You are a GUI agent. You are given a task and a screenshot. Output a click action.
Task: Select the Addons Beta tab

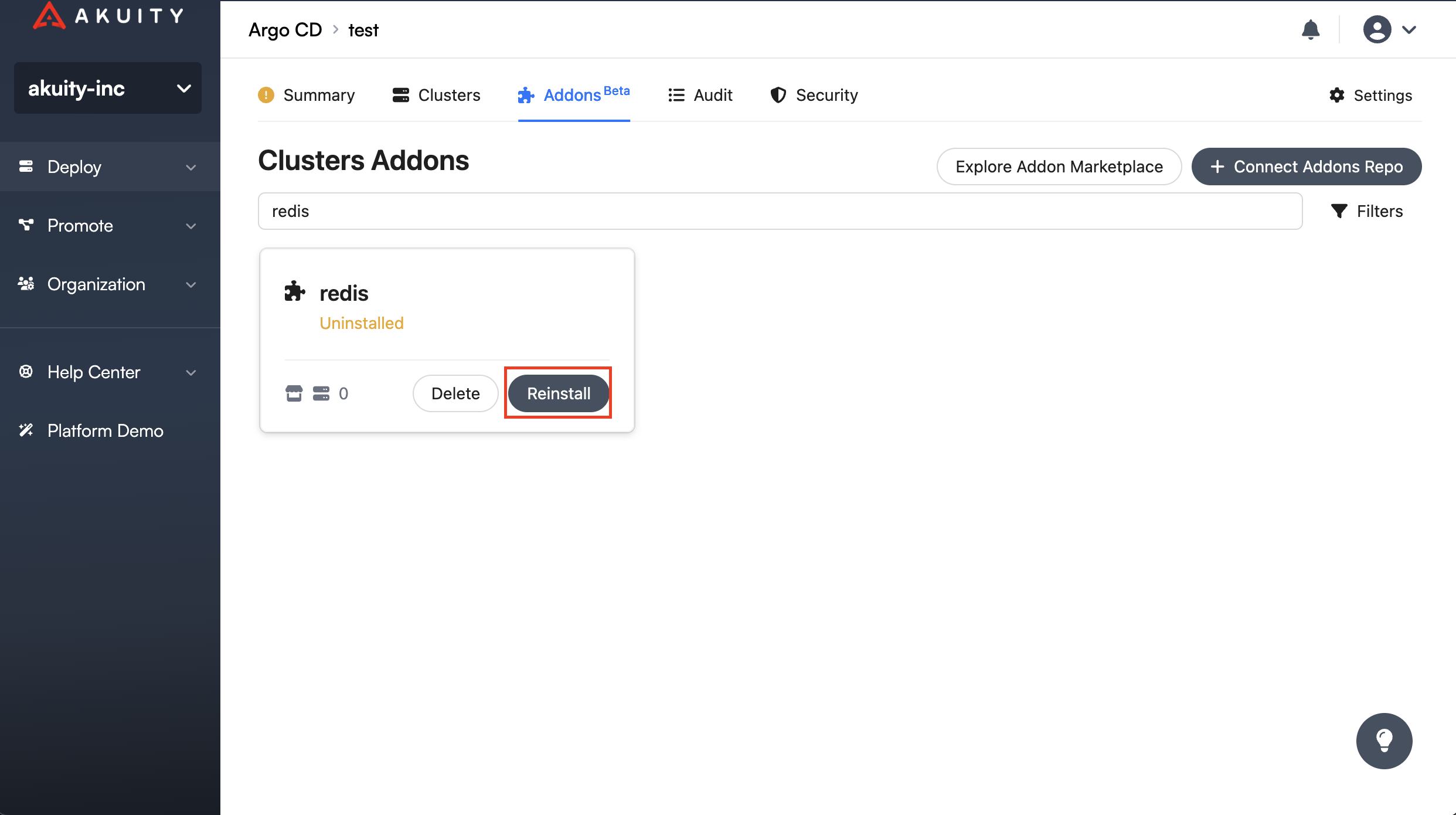pyautogui.click(x=574, y=95)
